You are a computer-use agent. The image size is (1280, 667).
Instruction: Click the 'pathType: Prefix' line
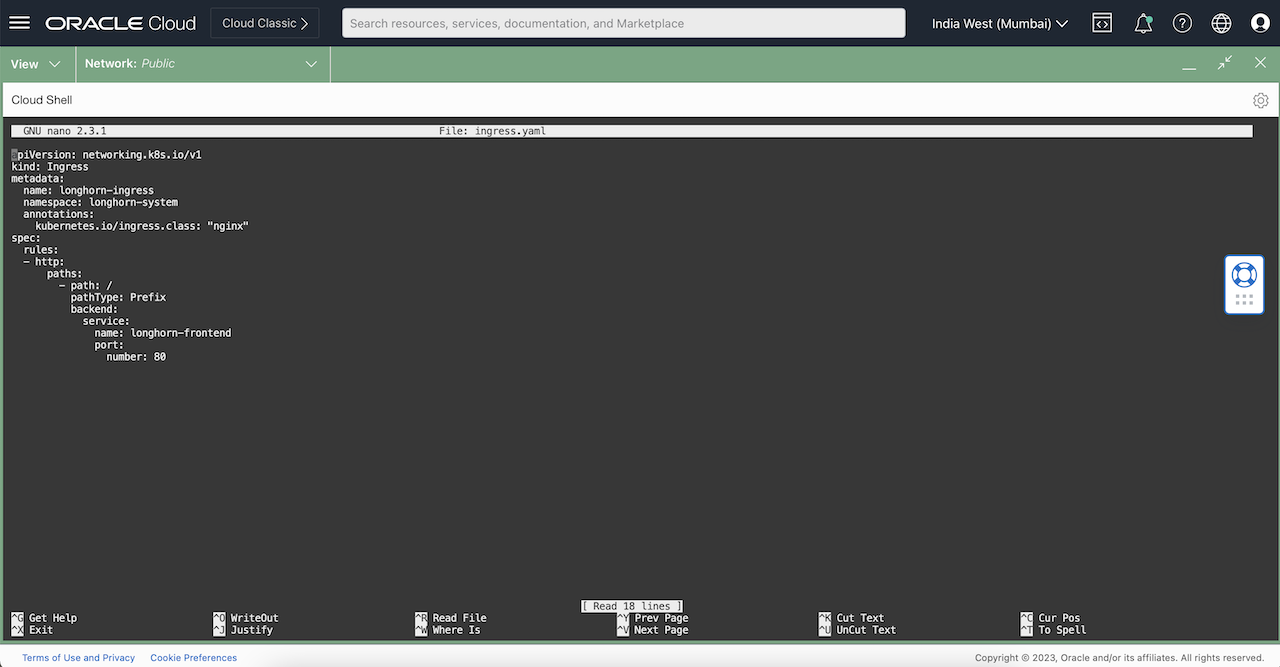[x=118, y=298]
